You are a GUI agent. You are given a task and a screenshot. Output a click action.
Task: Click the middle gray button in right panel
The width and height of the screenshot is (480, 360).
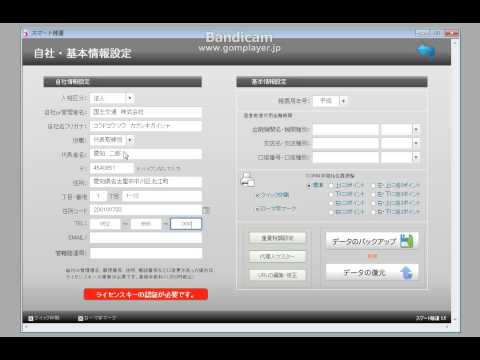pos(277,257)
